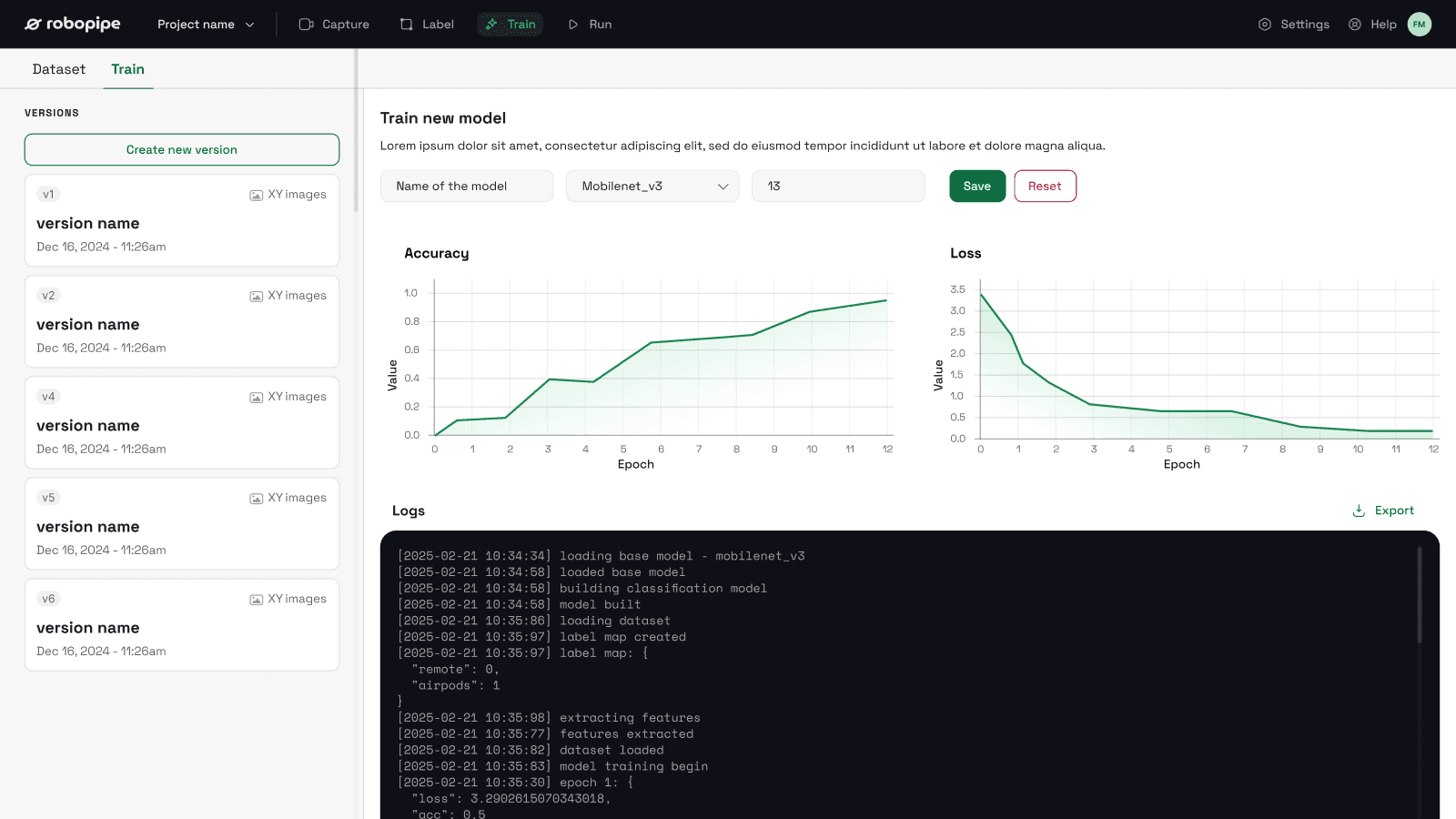Open the Project name dropdown
The height and width of the screenshot is (819, 1456).
click(x=206, y=25)
